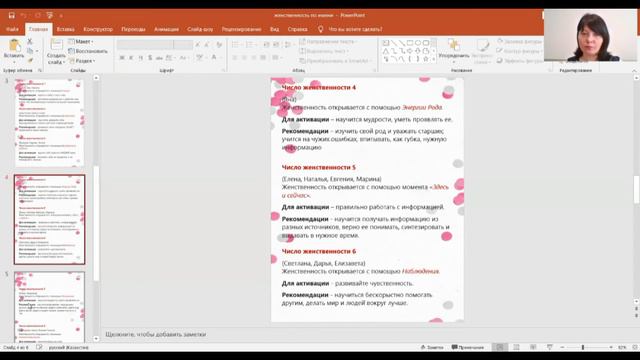Image resolution: width=640 pixels, height=360 pixels.
Task: Paste with the Вставить button
Action: point(14,51)
